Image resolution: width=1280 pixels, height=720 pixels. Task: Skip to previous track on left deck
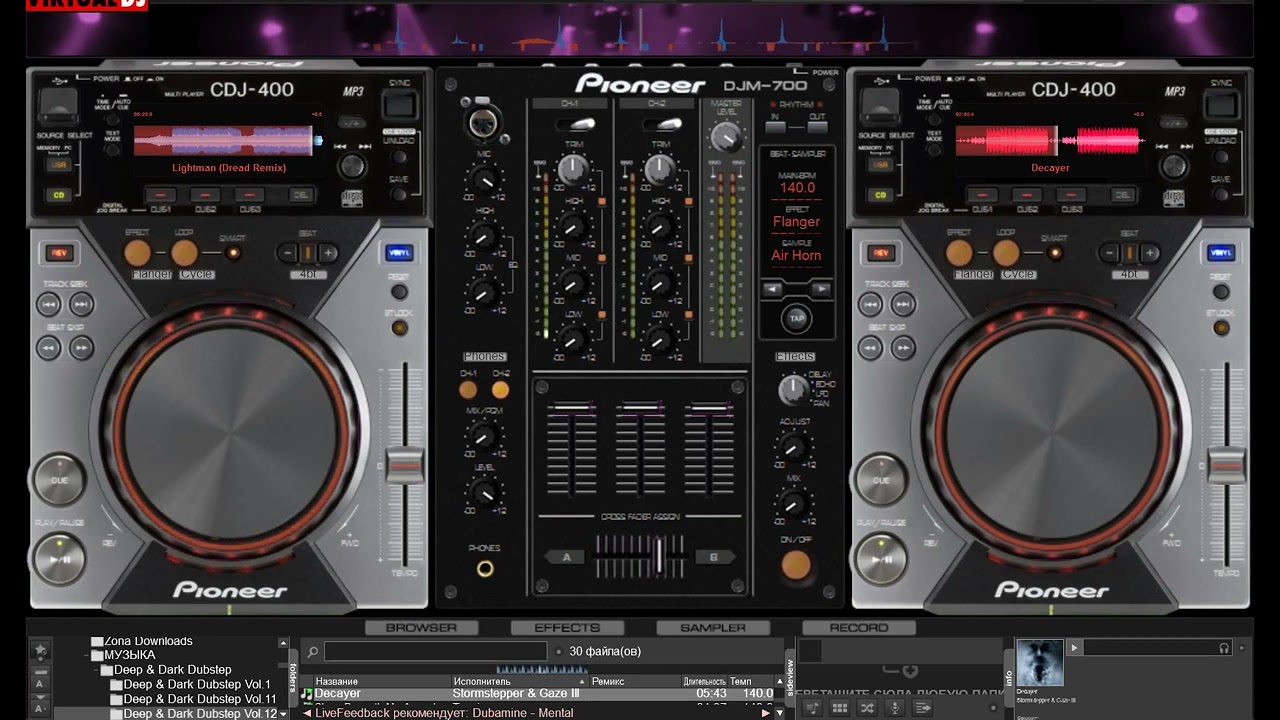(x=50, y=305)
